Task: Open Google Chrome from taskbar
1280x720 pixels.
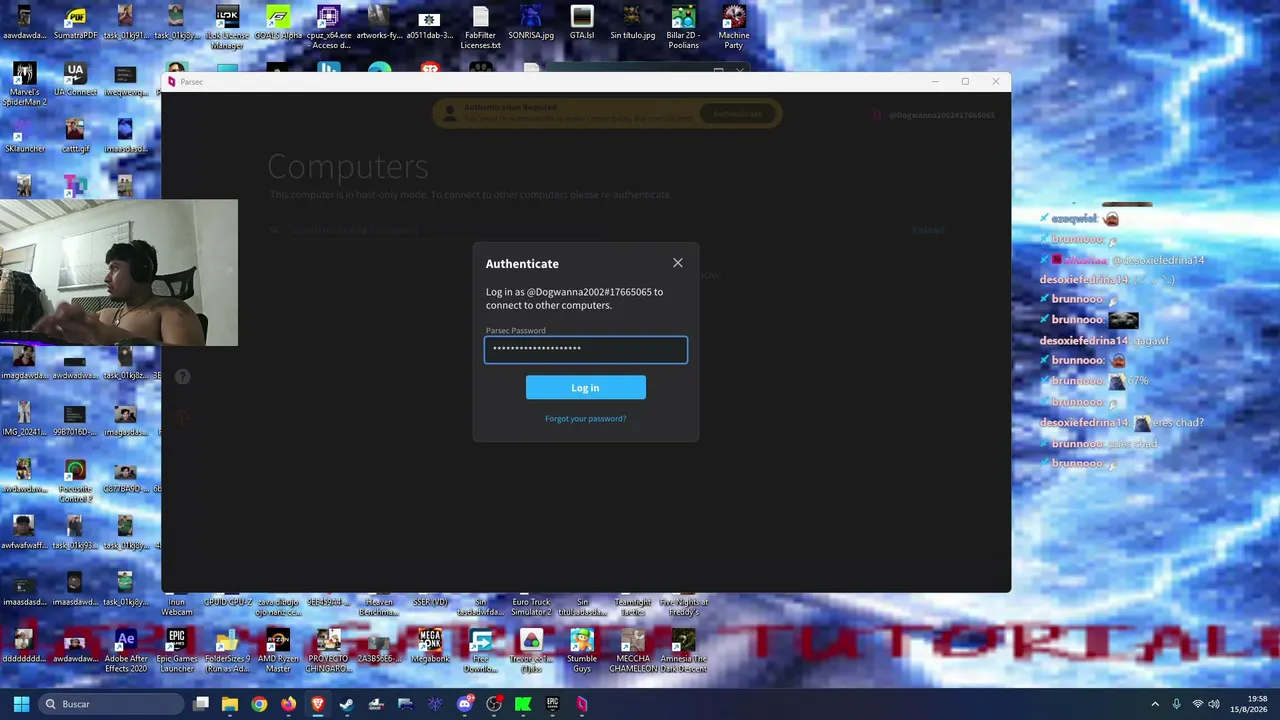Action: click(x=259, y=704)
